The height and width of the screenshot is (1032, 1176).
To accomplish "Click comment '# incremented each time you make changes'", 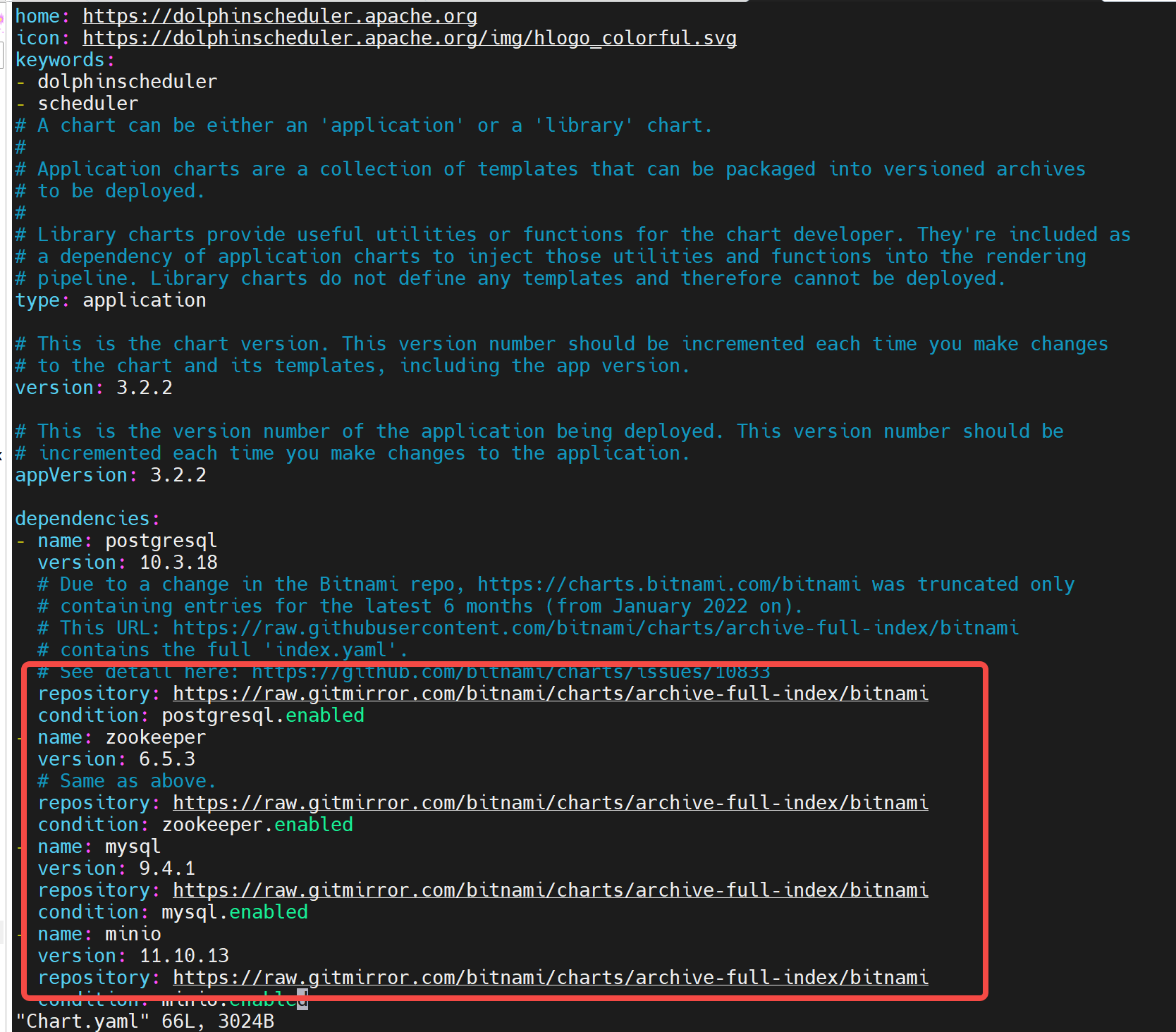I will [x=353, y=453].
